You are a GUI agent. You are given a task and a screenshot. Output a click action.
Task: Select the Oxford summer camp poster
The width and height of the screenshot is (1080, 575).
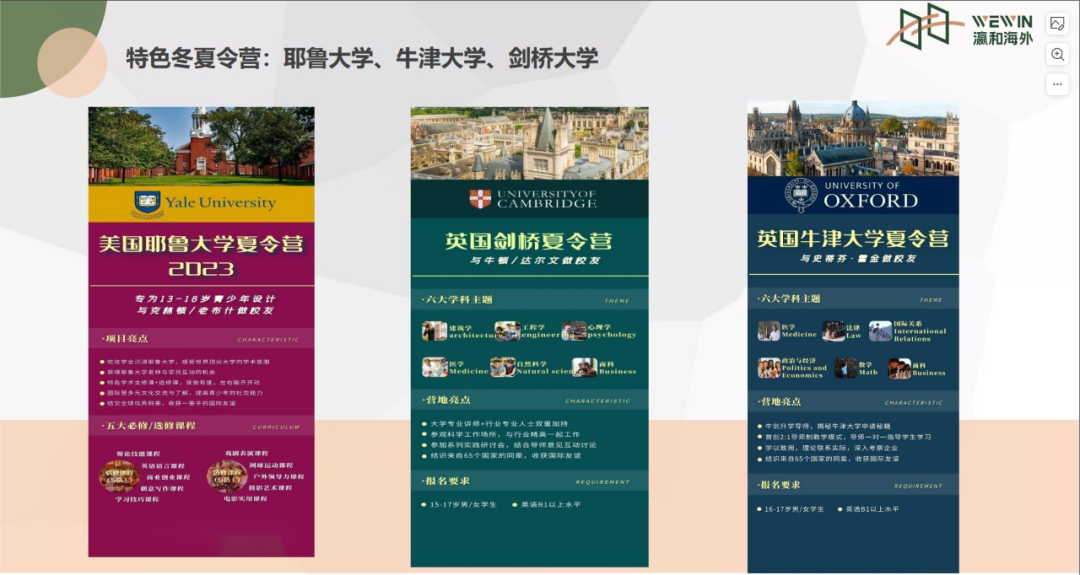point(853,337)
